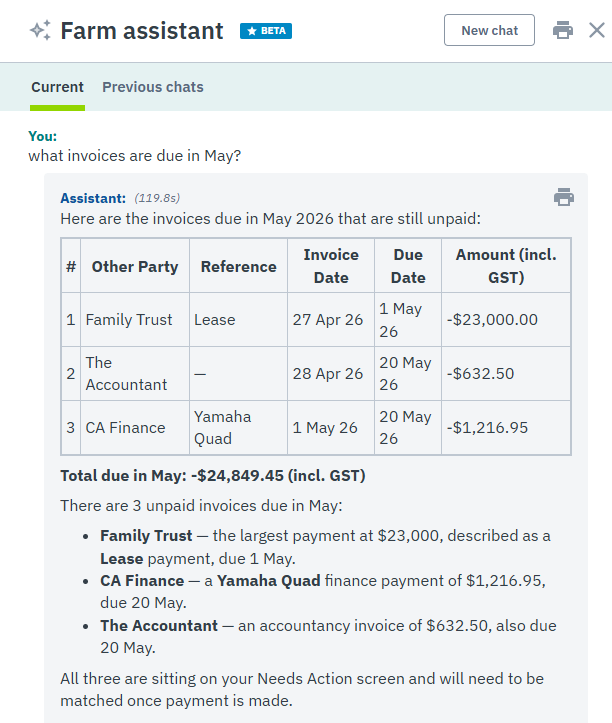Click the sparkle Farm assistant icon

click(40, 30)
